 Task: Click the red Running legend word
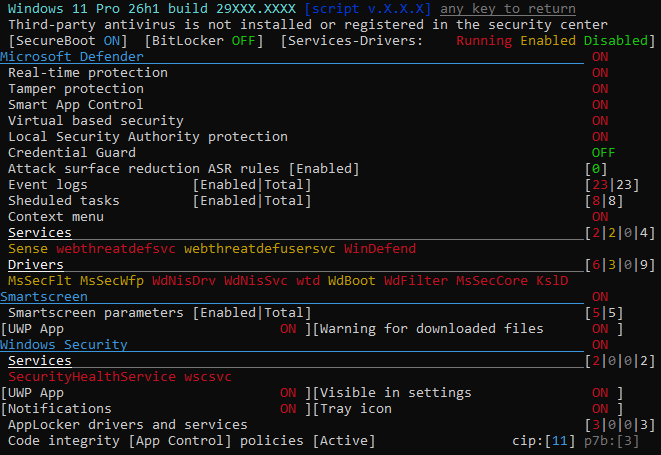(484, 40)
